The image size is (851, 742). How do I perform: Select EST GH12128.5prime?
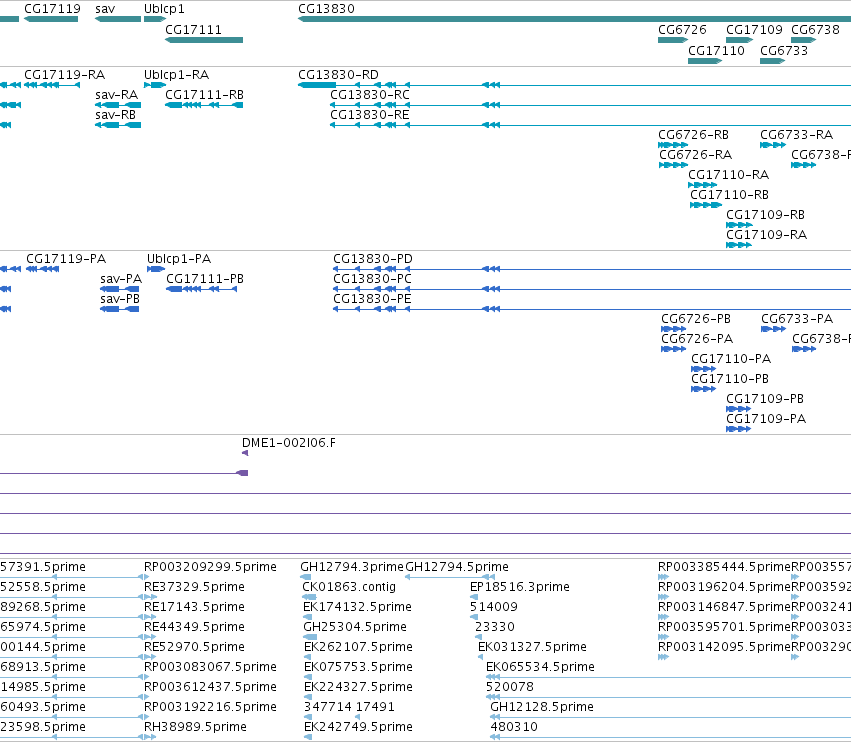click(x=542, y=706)
